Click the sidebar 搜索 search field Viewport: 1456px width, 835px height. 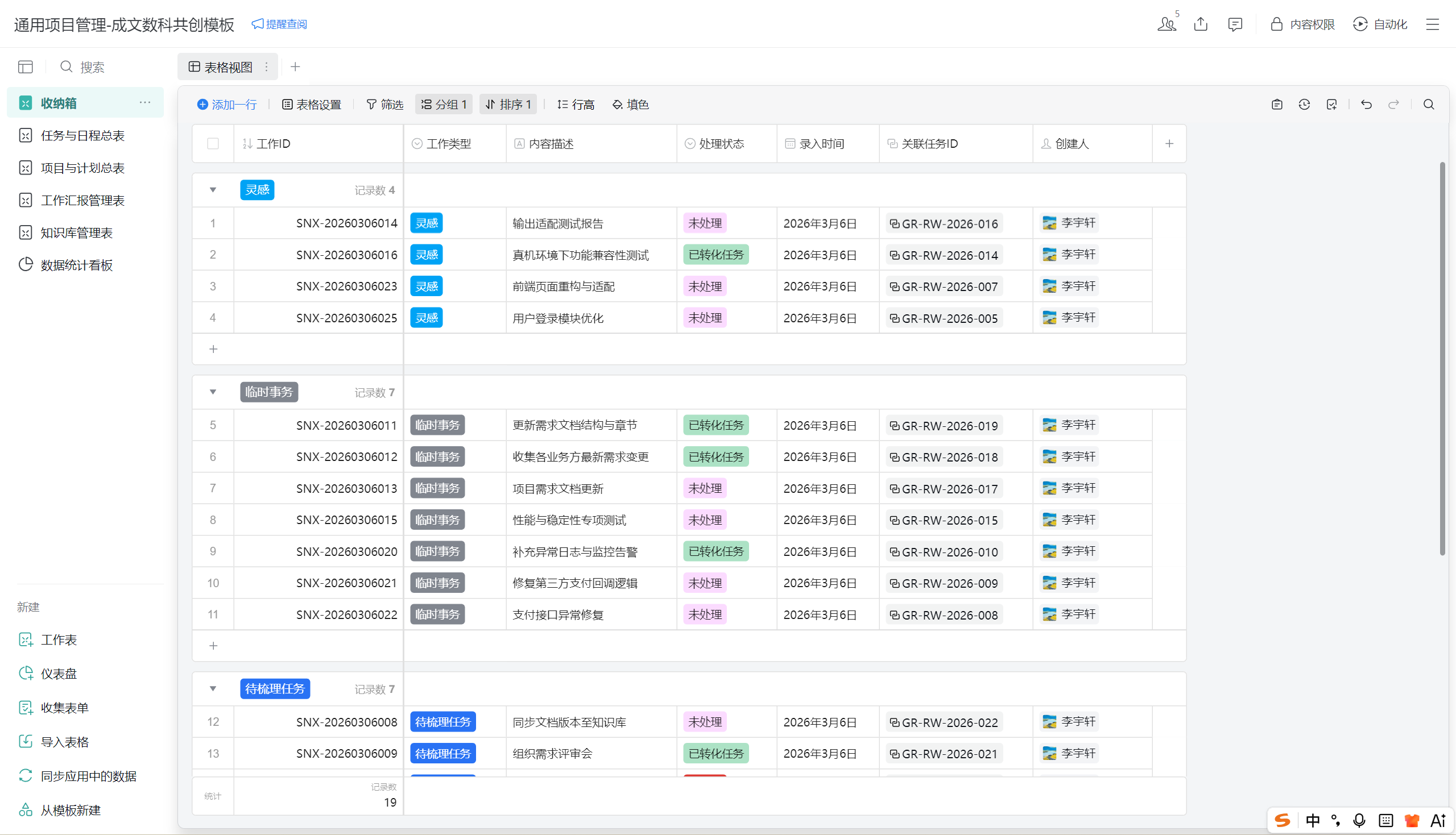(x=92, y=67)
